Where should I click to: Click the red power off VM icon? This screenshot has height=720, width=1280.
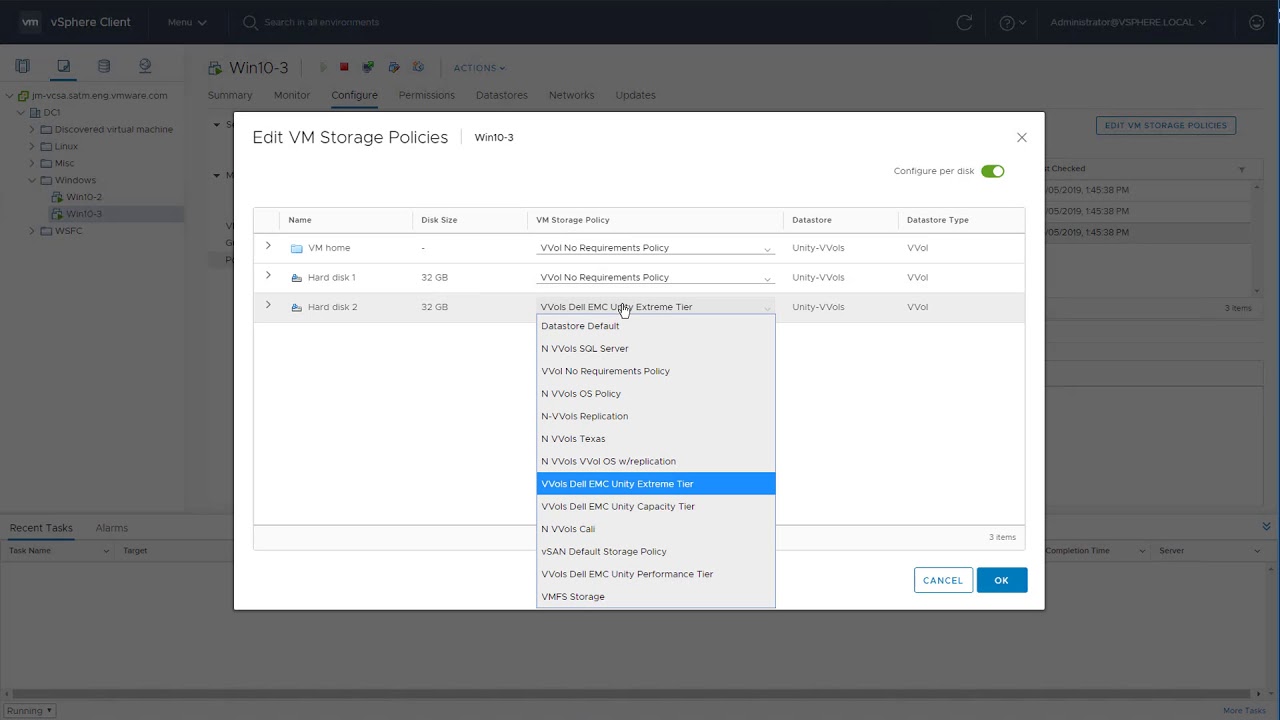[x=344, y=67]
